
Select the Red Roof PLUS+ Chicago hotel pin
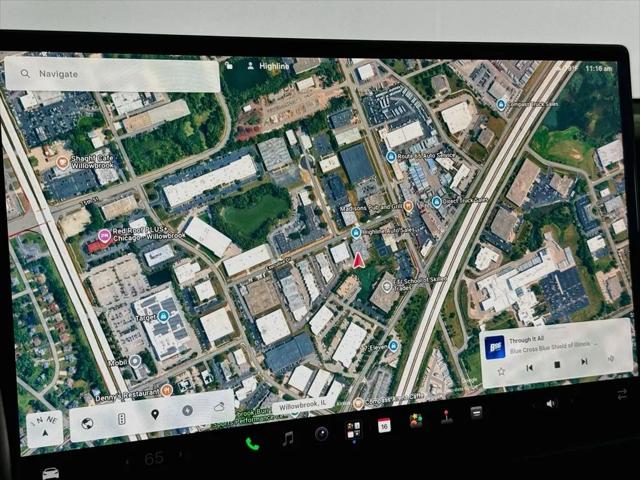(104, 236)
